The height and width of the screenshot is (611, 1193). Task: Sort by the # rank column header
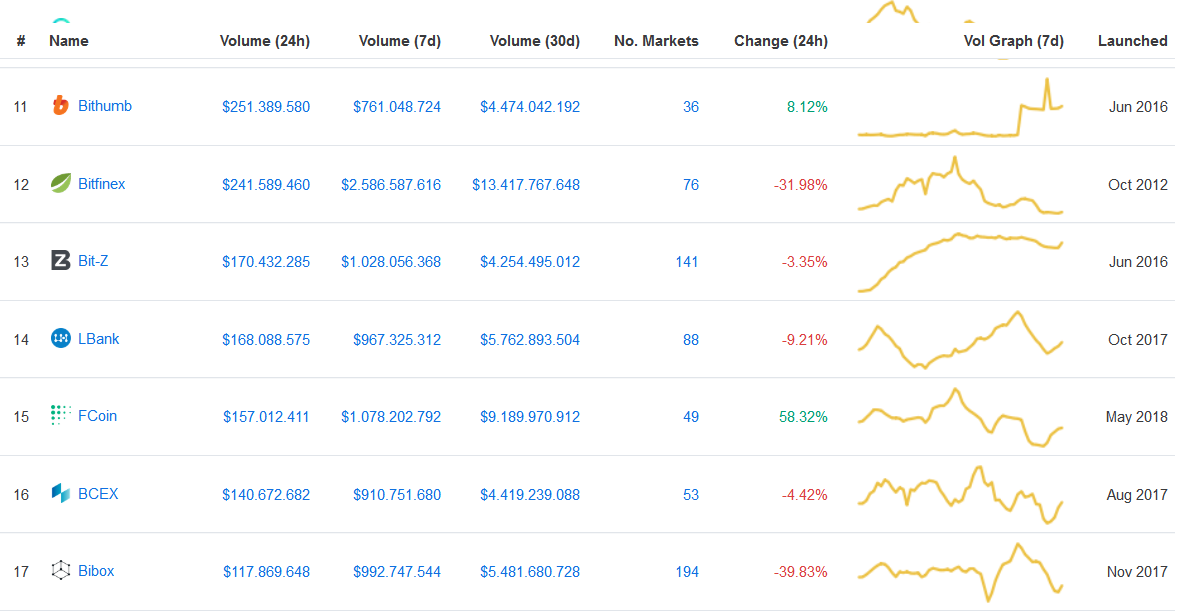pos(21,41)
